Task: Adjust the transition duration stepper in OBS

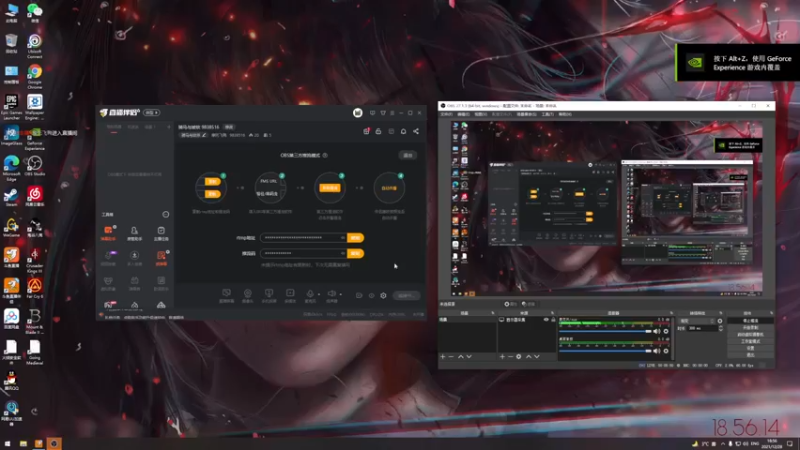Action: [x=721, y=329]
